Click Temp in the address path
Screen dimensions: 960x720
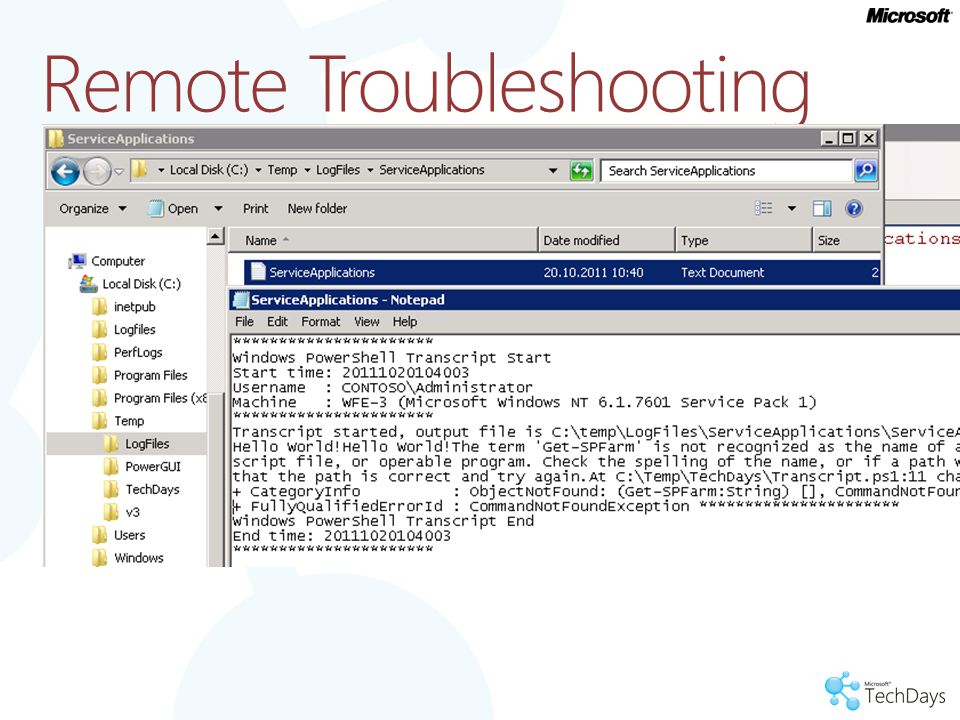pyautogui.click(x=282, y=170)
